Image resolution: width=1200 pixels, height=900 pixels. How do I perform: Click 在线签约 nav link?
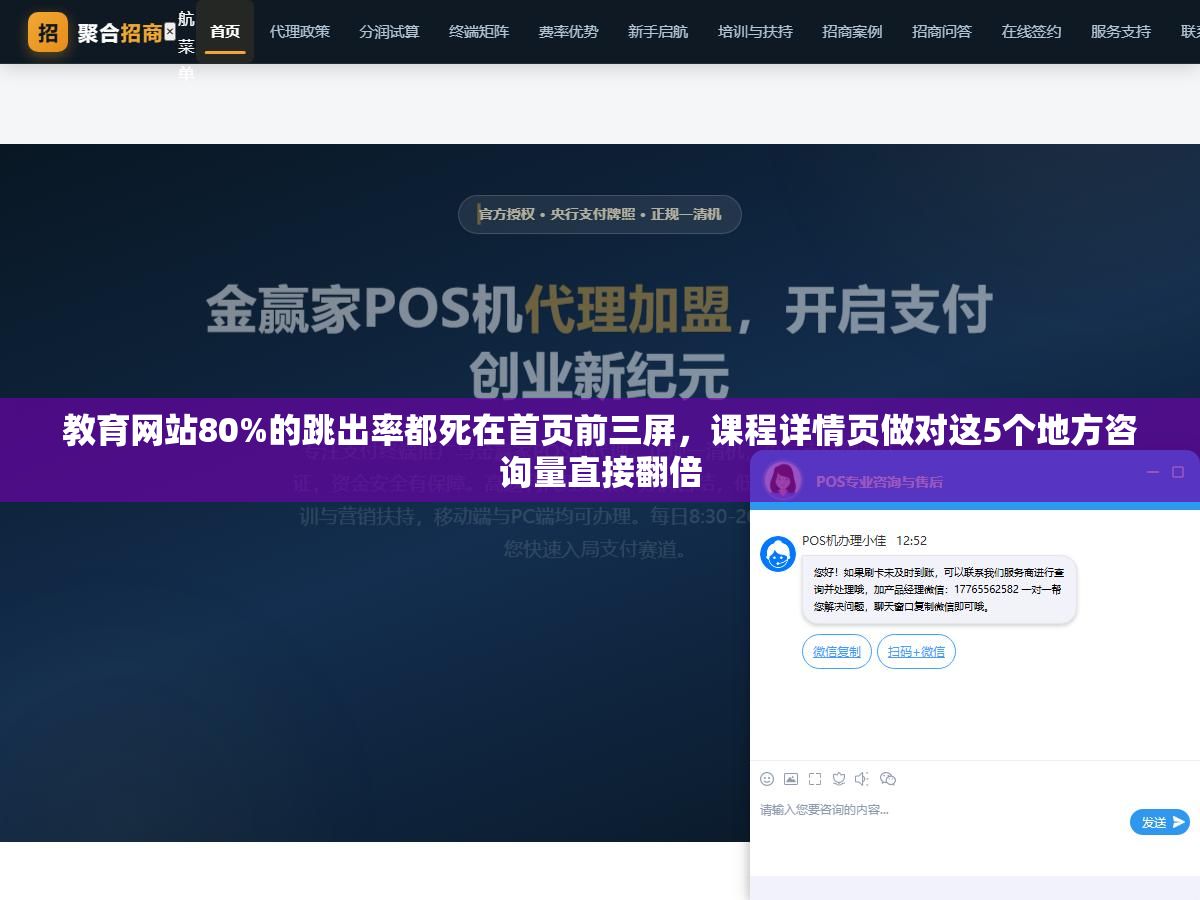tap(1031, 32)
